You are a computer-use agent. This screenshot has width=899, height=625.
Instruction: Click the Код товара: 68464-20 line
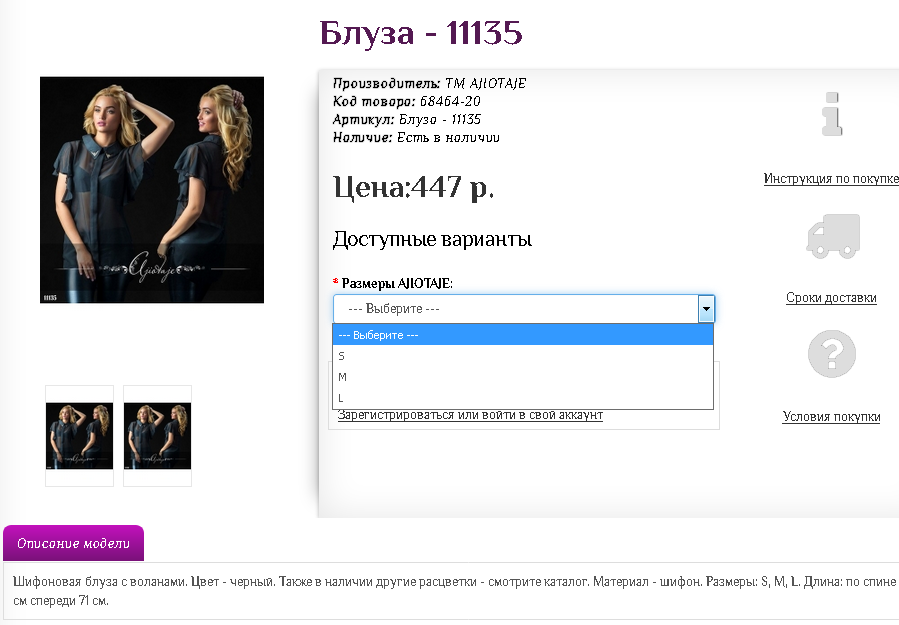pyautogui.click(x=406, y=101)
